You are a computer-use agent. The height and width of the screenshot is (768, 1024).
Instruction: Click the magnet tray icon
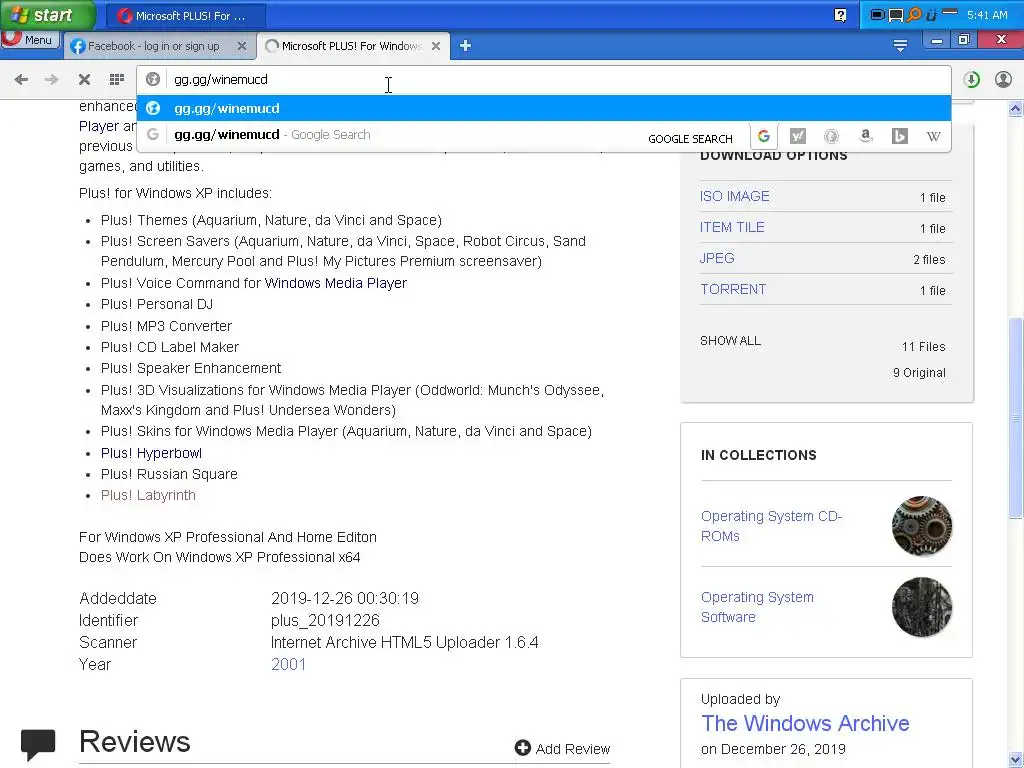931,14
